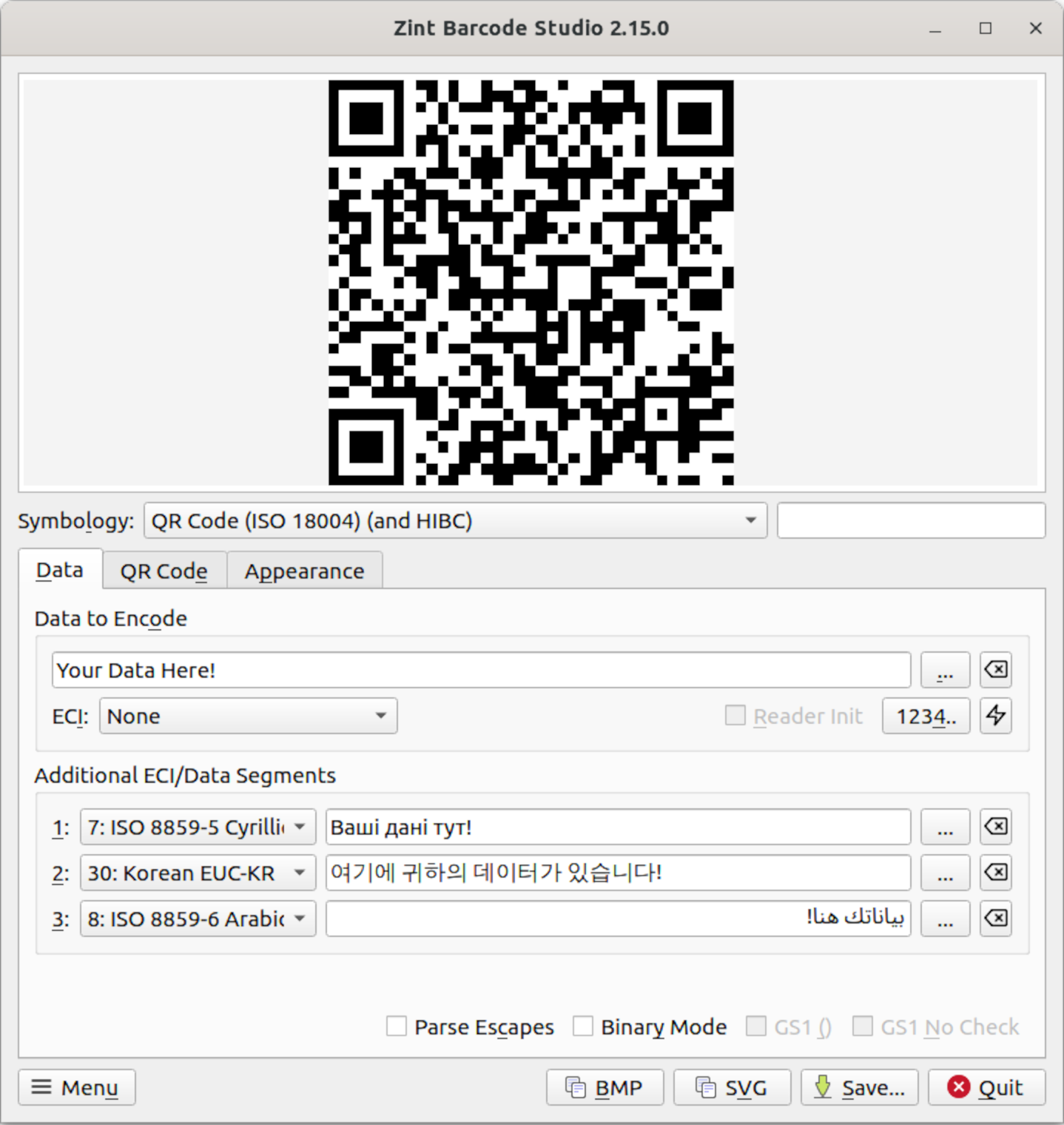Open the sequence generator via 1234.. icon
The image size is (1064, 1125).
(x=925, y=715)
